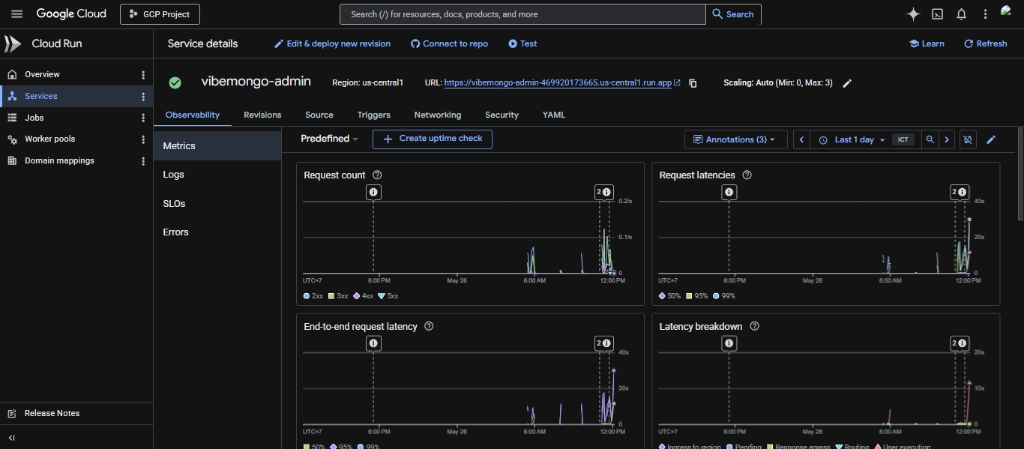Open the Annotations (3) dropdown
The height and width of the screenshot is (449, 1024).
point(735,140)
